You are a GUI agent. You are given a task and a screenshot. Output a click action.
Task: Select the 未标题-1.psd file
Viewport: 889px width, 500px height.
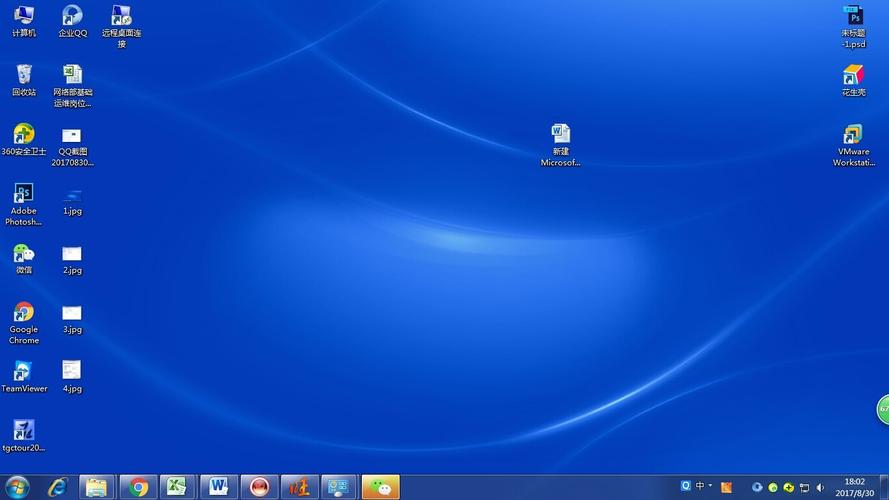tap(853, 16)
